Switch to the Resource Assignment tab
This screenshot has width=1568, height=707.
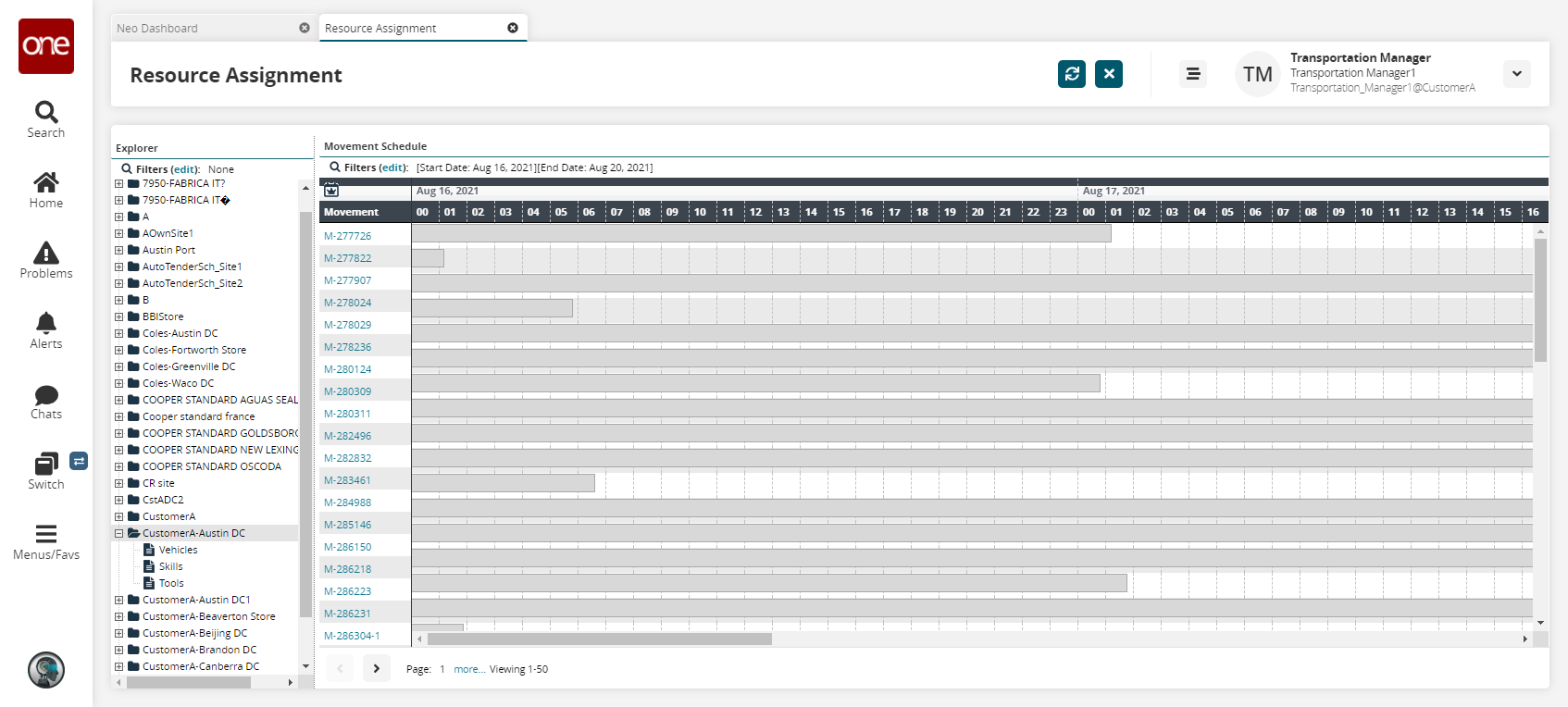coord(380,29)
